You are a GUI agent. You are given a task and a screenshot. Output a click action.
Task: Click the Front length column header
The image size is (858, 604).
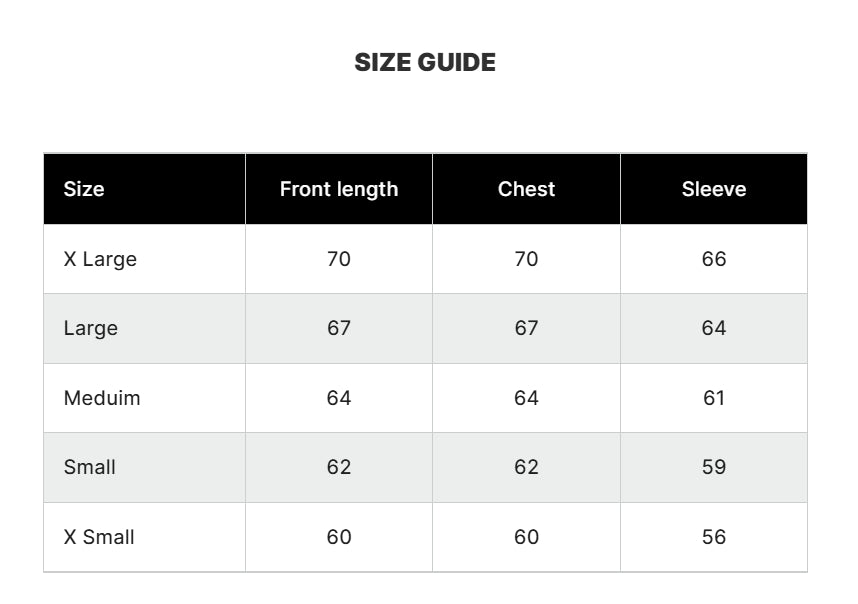pos(339,189)
